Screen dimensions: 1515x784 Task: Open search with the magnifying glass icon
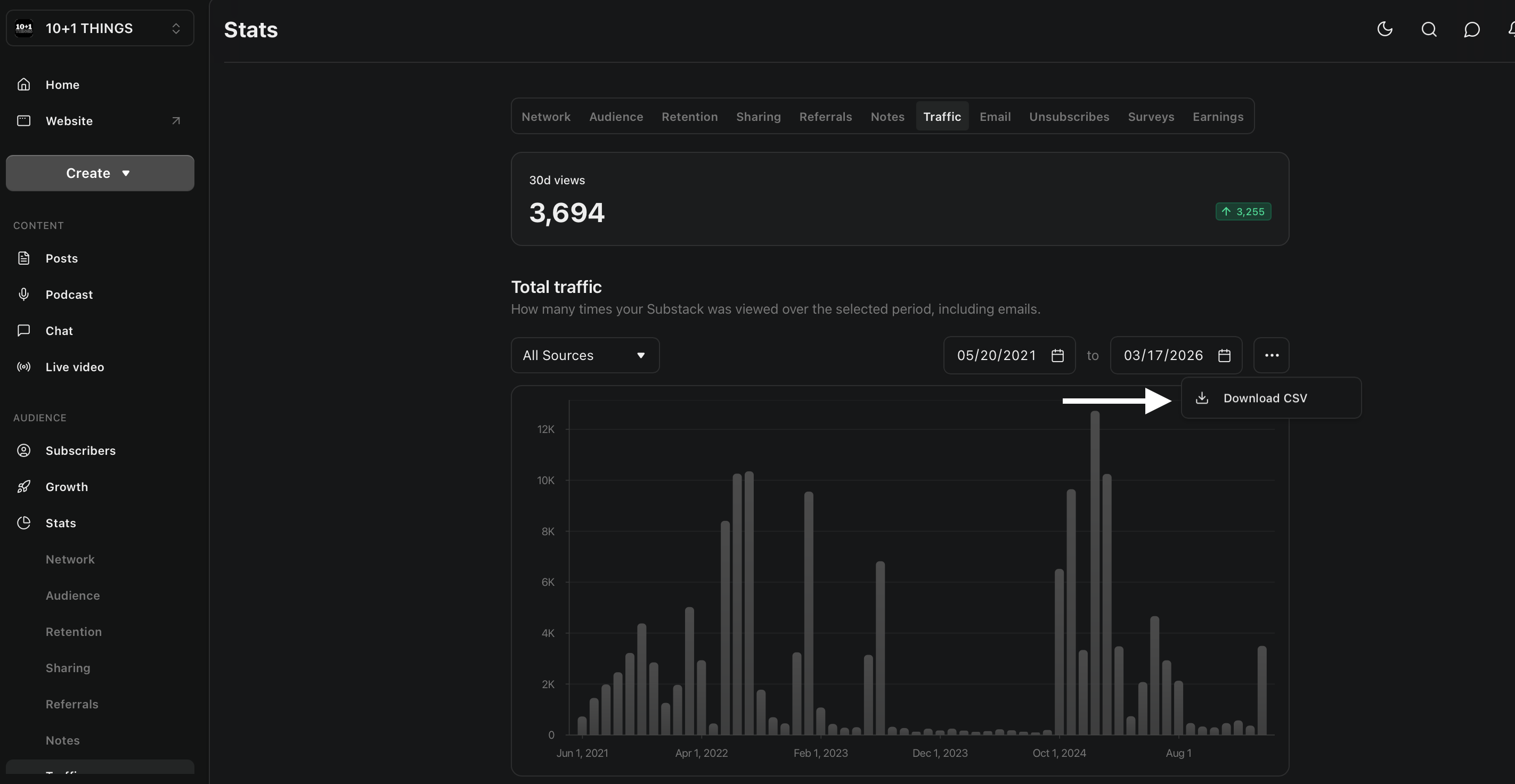click(1429, 29)
